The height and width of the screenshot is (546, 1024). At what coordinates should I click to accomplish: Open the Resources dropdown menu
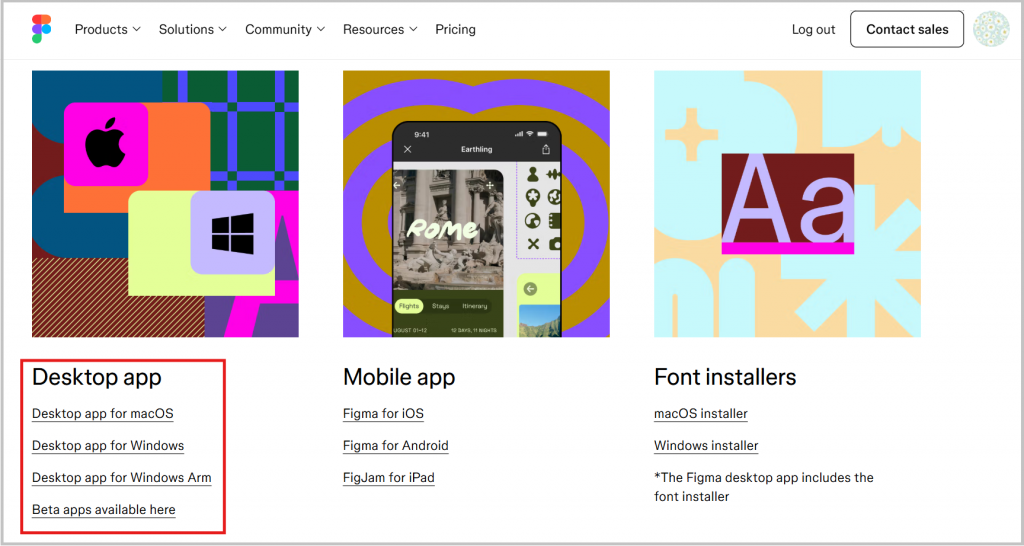pyautogui.click(x=380, y=29)
